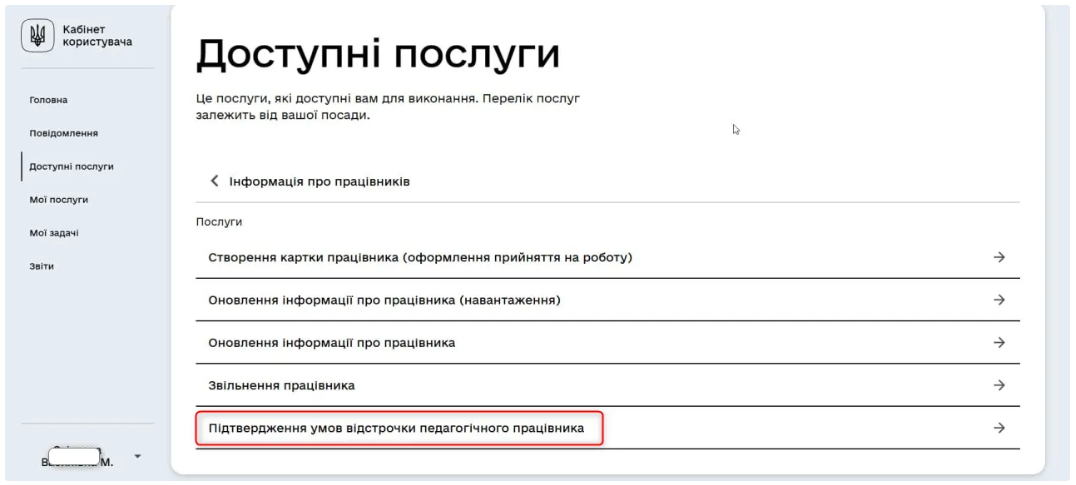
Task: Open Підтвердження умов відстрочки педагогічного працівника
Action: point(400,429)
